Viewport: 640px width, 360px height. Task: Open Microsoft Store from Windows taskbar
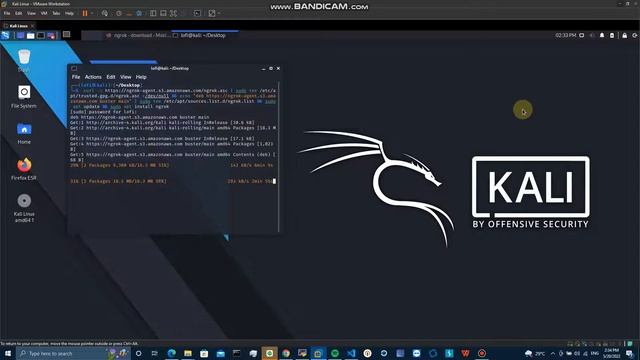pyautogui.click(x=204, y=353)
